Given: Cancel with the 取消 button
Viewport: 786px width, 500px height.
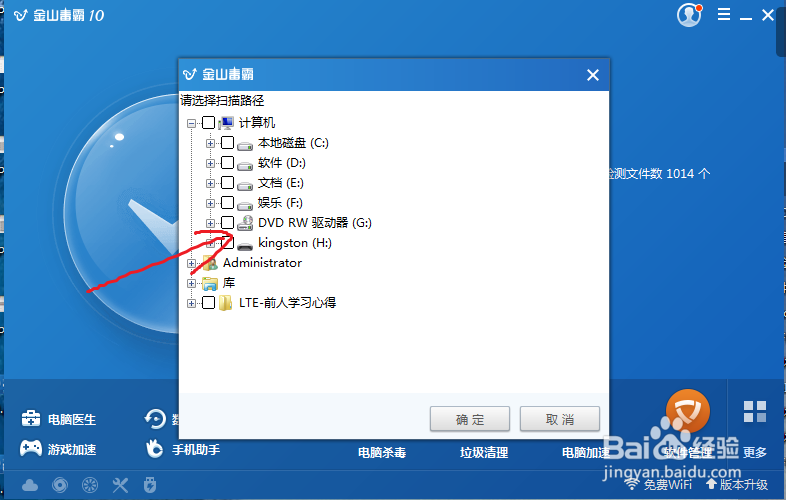Looking at the screenshot, I should 559,419.
